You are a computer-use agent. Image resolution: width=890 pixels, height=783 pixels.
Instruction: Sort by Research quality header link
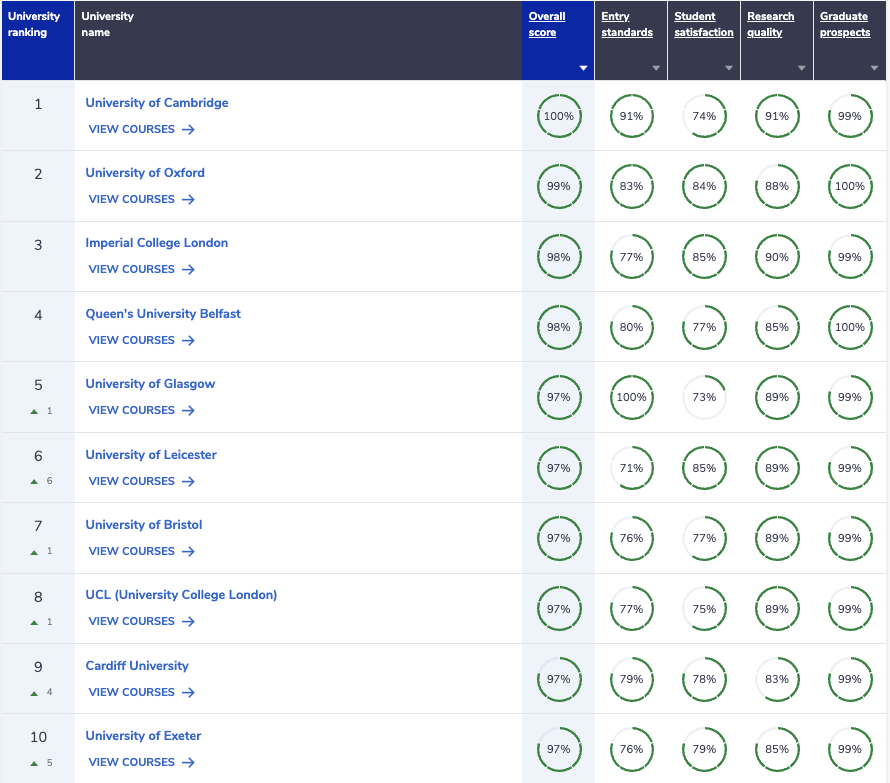(x=770, y=24)
